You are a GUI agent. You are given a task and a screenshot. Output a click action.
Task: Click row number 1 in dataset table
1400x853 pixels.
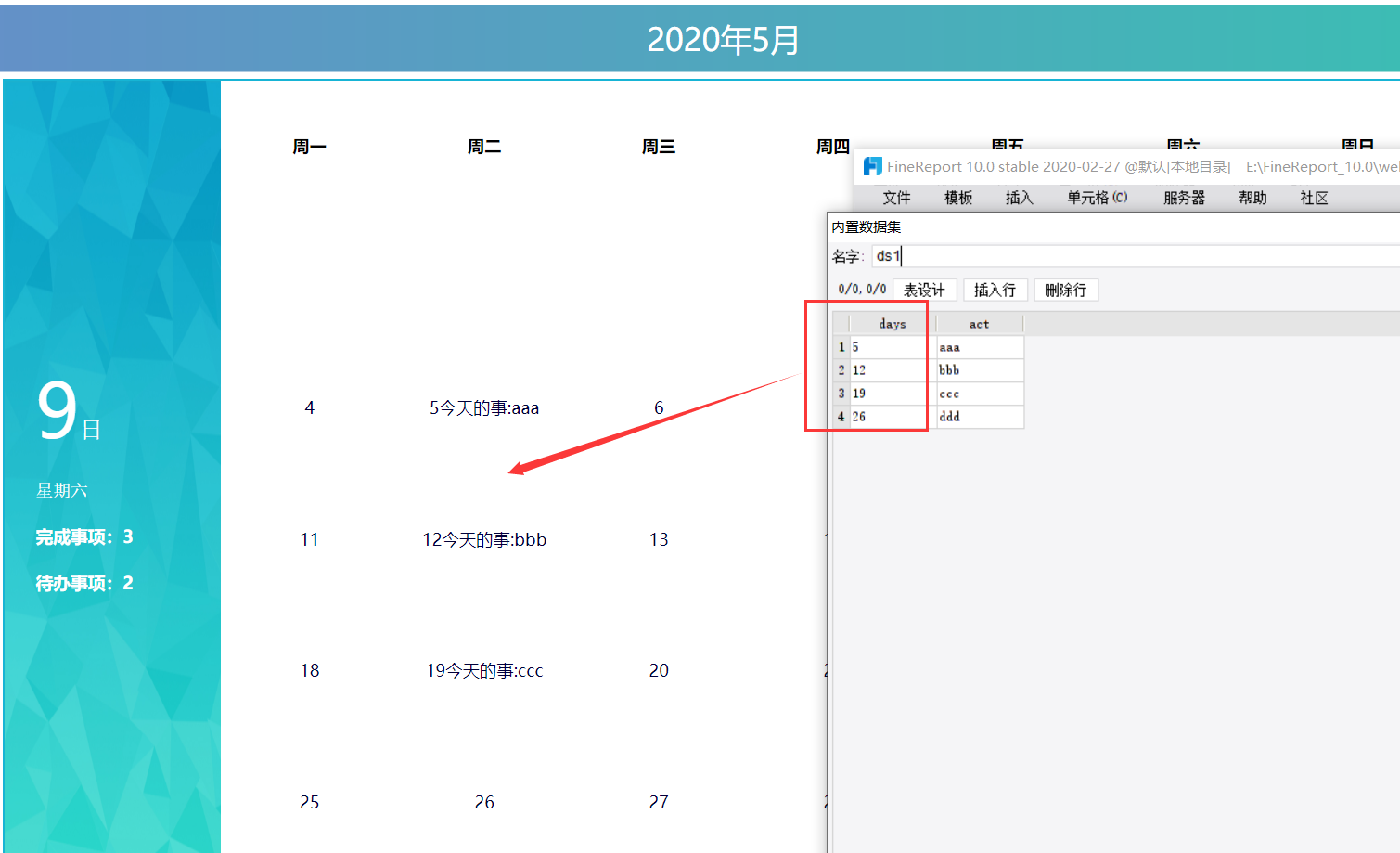(x=841, y=347)
